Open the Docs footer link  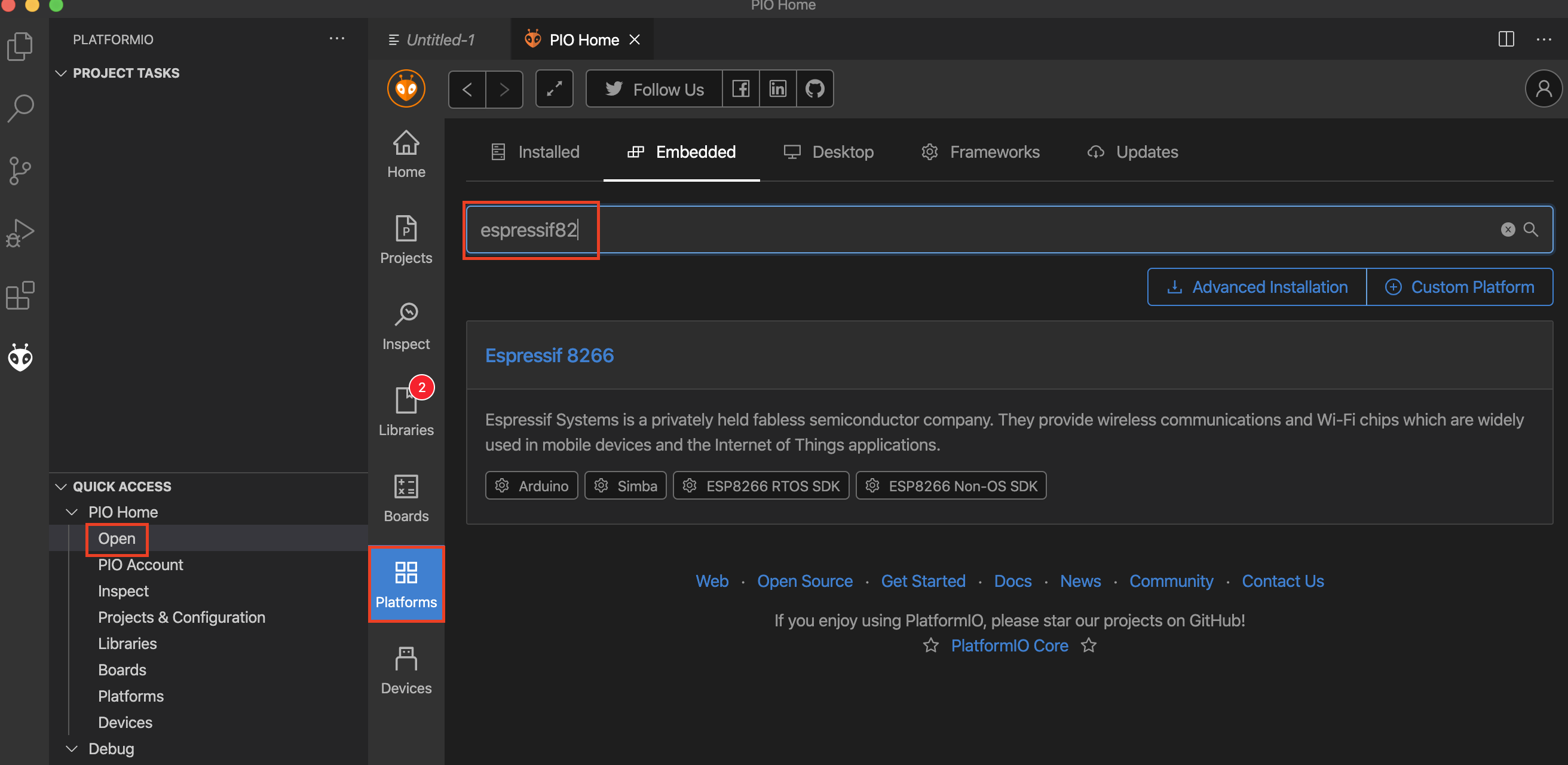[1013, 581]
